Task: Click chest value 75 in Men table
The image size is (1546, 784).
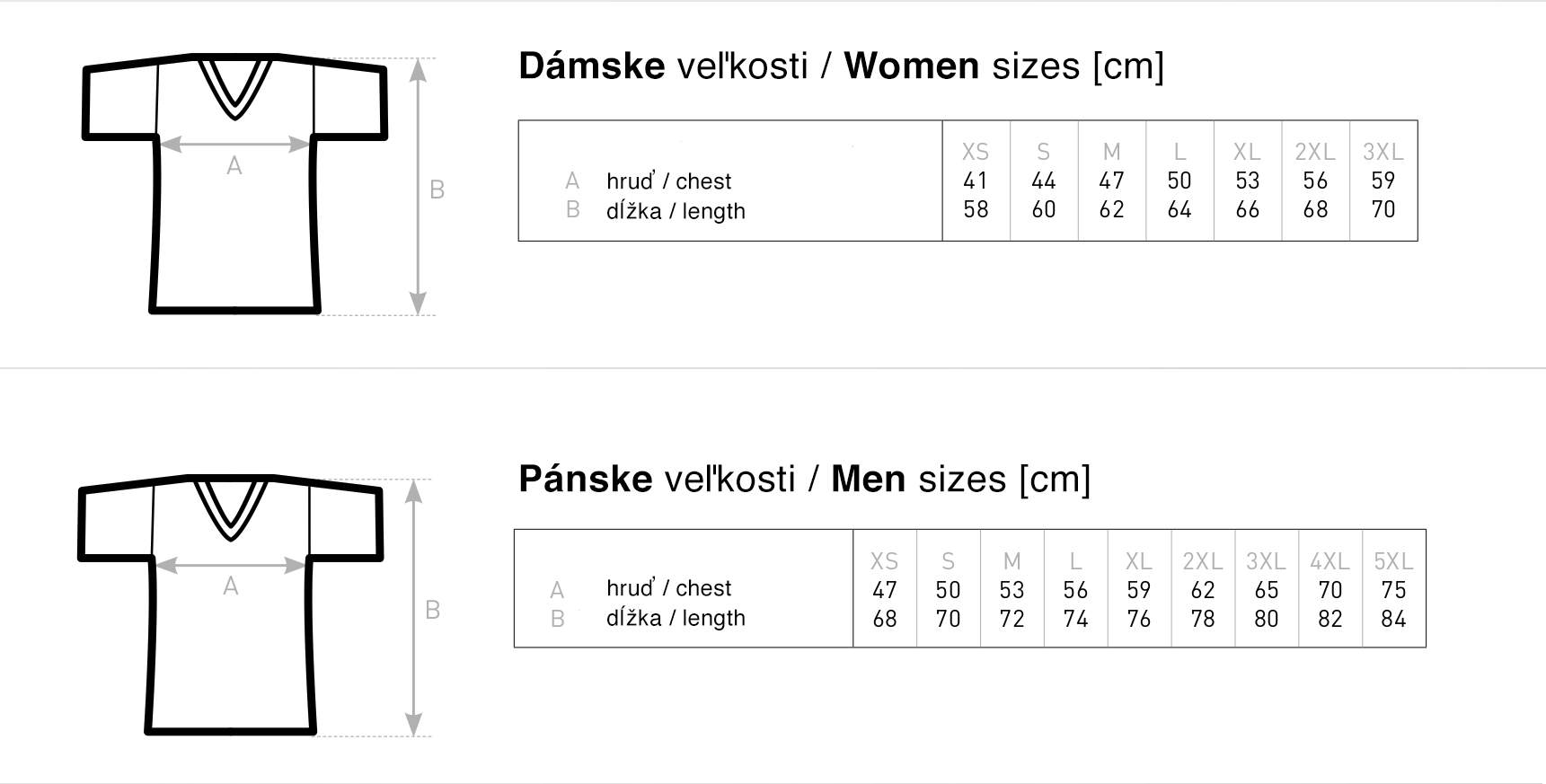Action: point(1393,590)
